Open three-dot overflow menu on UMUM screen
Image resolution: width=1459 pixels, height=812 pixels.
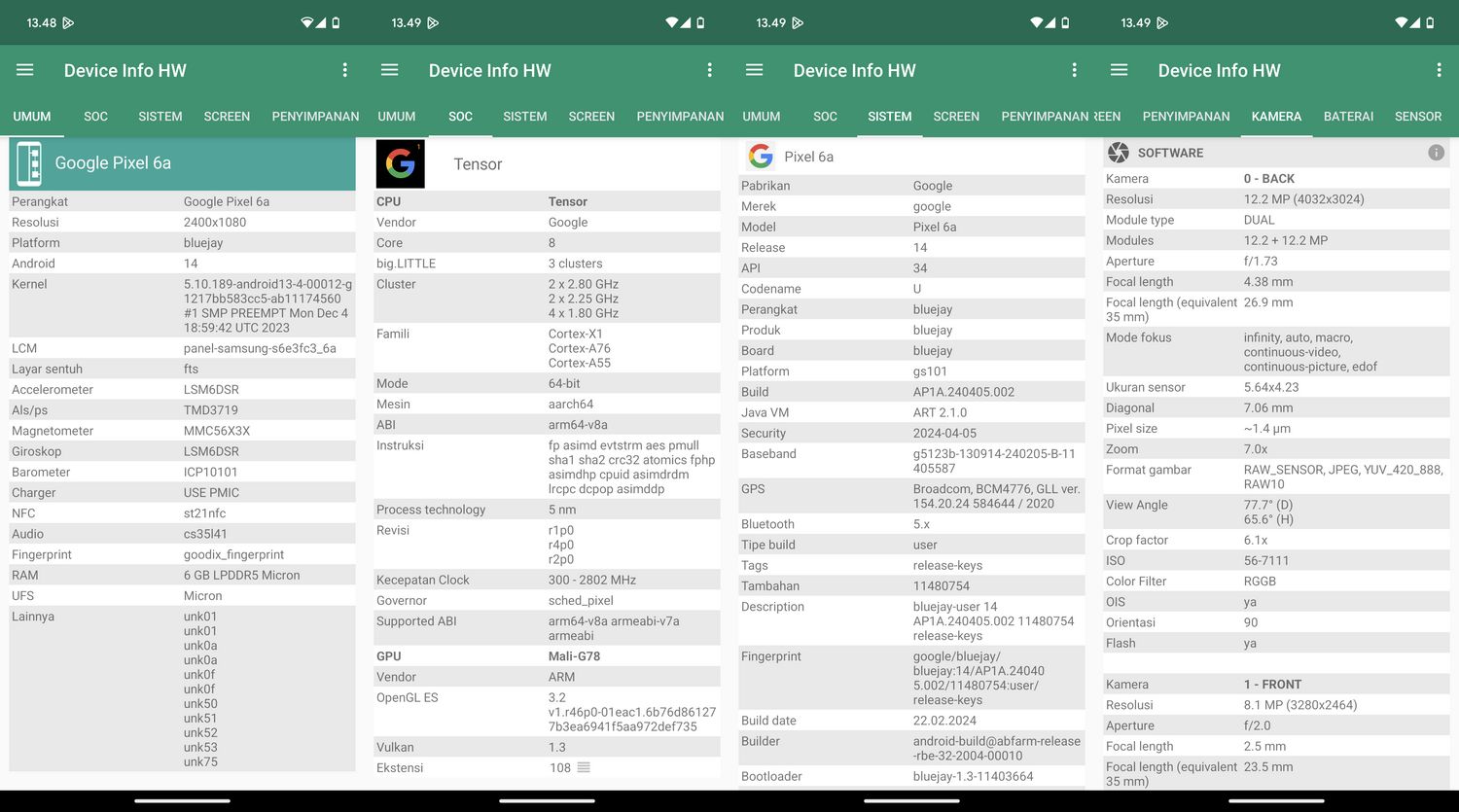tap(344, 70)
